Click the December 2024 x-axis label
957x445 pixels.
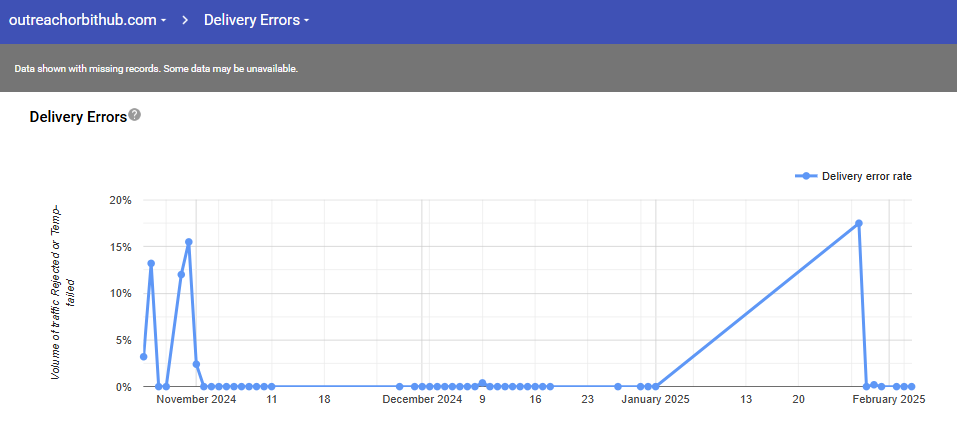coord(423,400)
